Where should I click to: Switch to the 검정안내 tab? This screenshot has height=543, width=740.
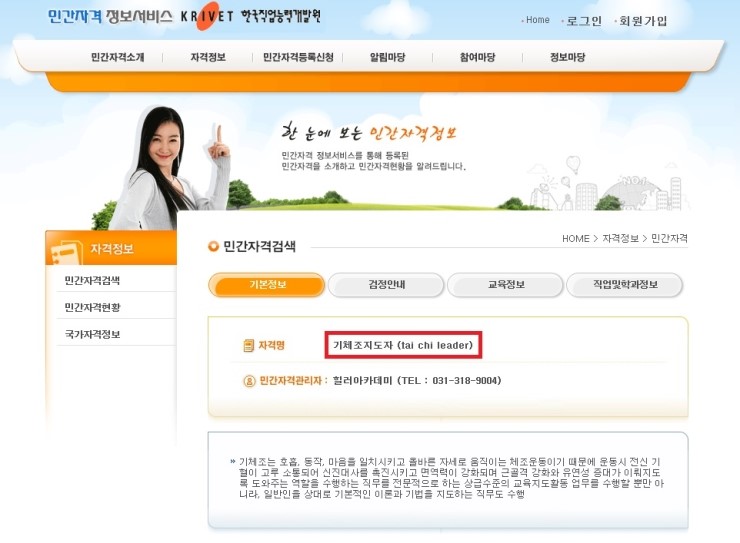(x=386, y=285)
